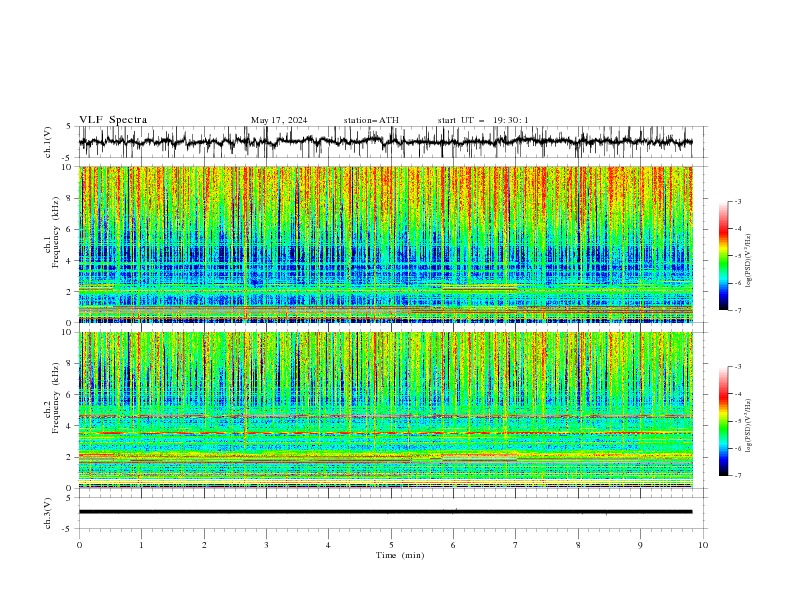Click the "start UT = 19:30:1" text
This screenshot has width=792, height=612.
tap(483, 120)
